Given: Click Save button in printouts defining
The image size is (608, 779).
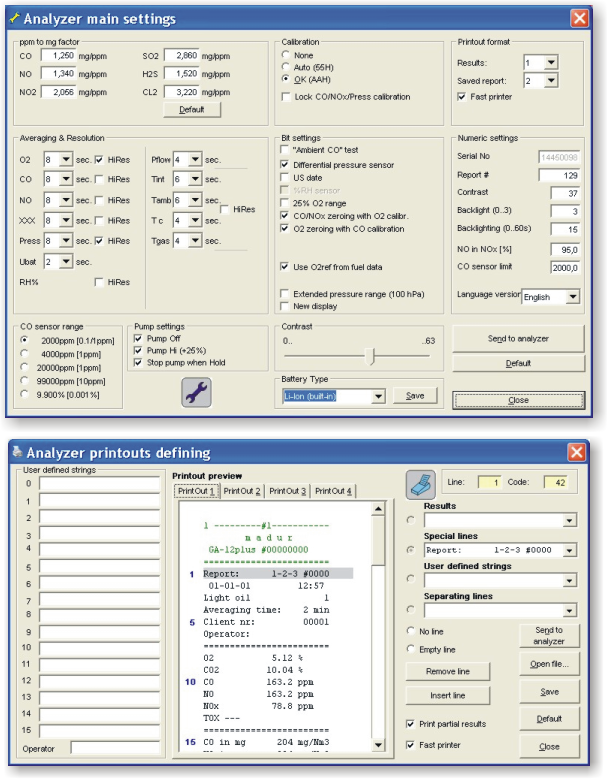Looking at the screenshot, I should click(549, 692).
